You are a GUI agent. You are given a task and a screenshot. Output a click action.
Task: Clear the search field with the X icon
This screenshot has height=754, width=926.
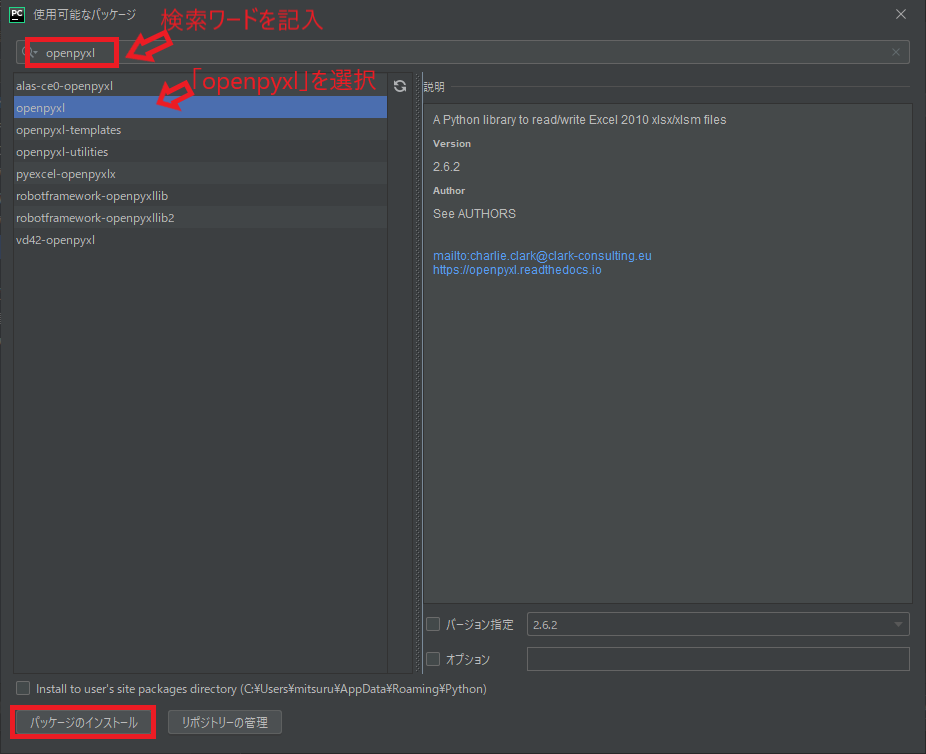tap(896, 53)
